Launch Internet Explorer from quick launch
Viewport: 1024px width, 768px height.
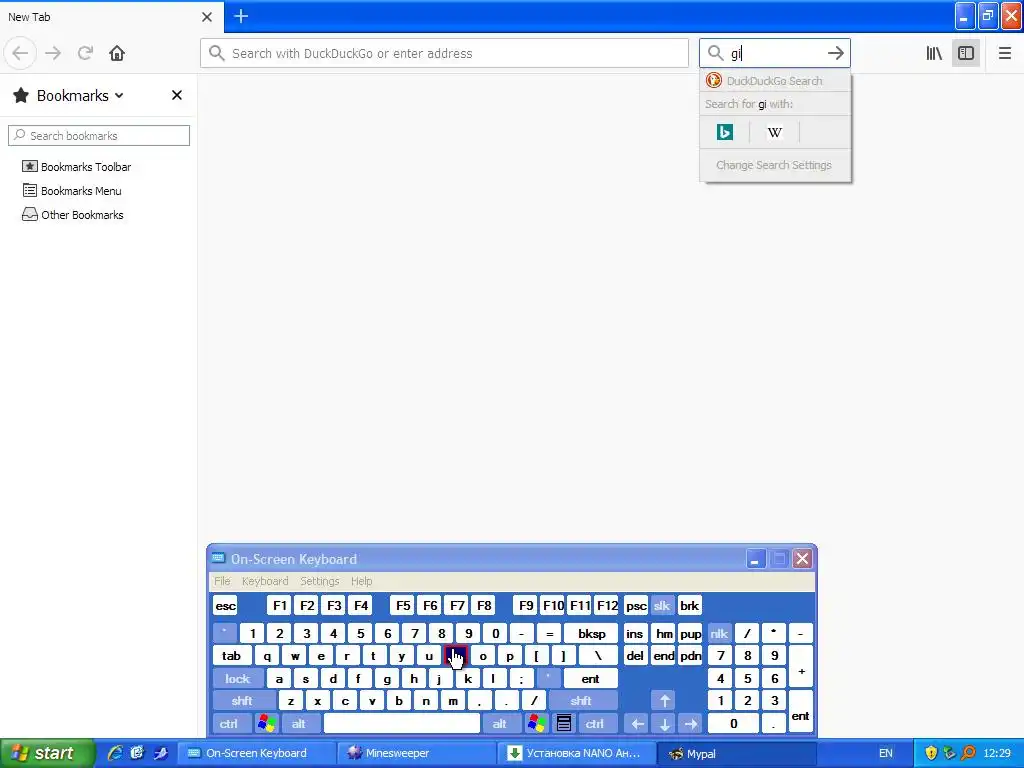pyautogui.click(x=115, y=753)
